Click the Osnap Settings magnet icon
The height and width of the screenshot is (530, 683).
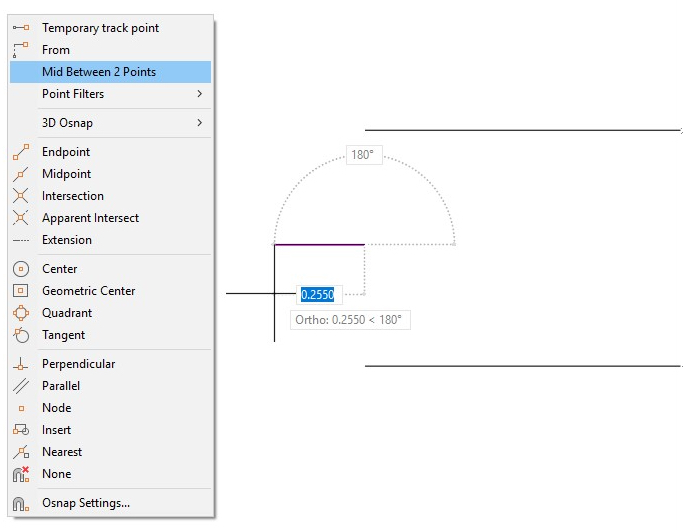click(21, 503)
